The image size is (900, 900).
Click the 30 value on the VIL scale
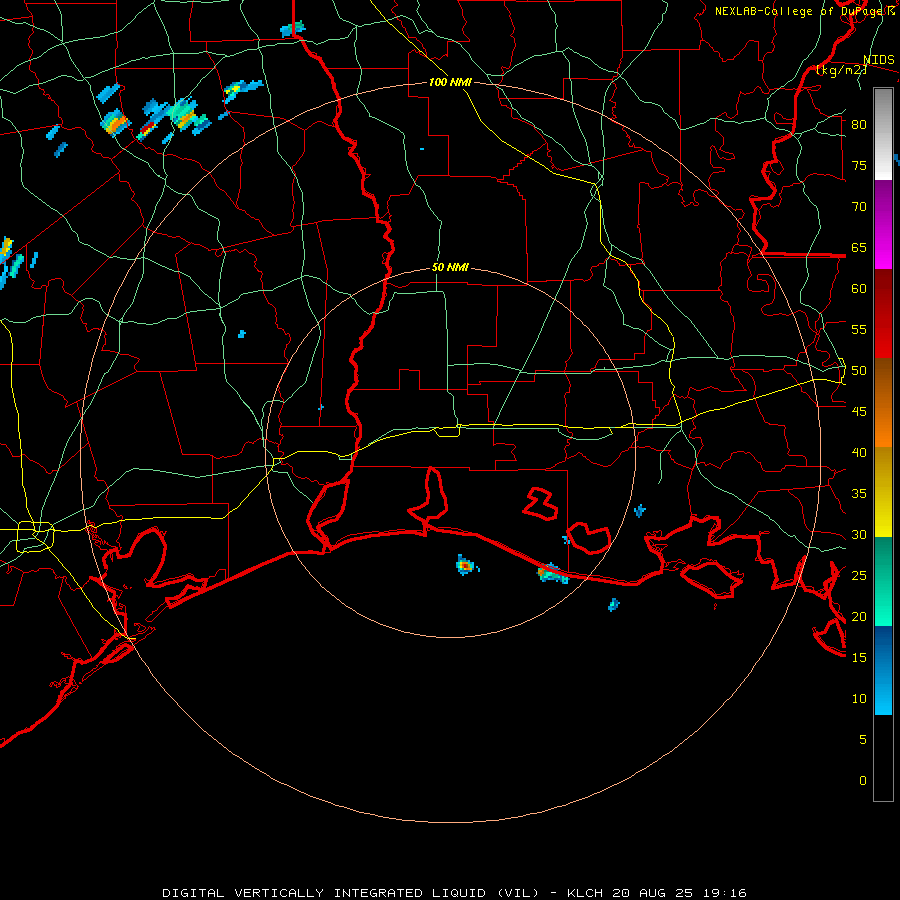coord(859,534)
